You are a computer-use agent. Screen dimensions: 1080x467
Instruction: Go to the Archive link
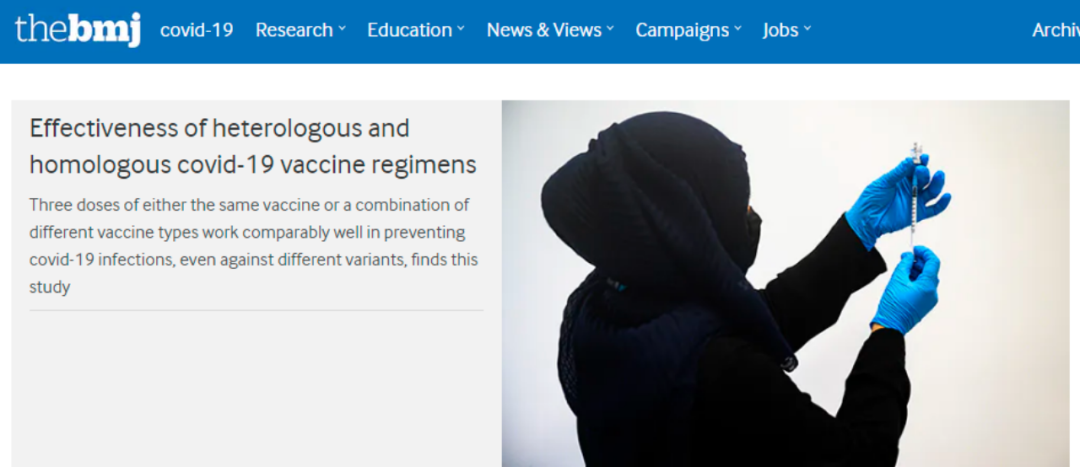click(1056, 30)
